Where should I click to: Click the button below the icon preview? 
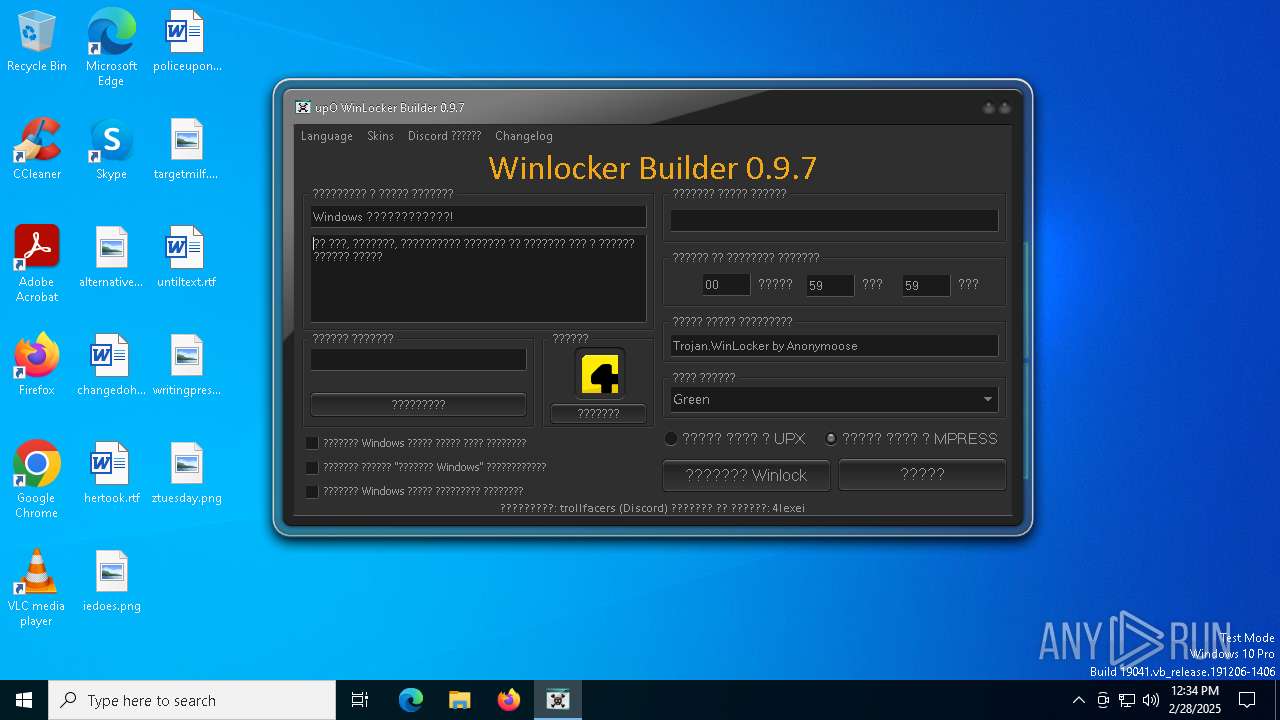point(598,414)
